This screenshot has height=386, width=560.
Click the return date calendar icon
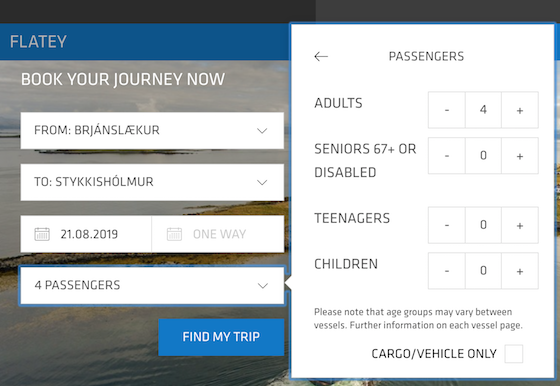click(x=174, y=234)
